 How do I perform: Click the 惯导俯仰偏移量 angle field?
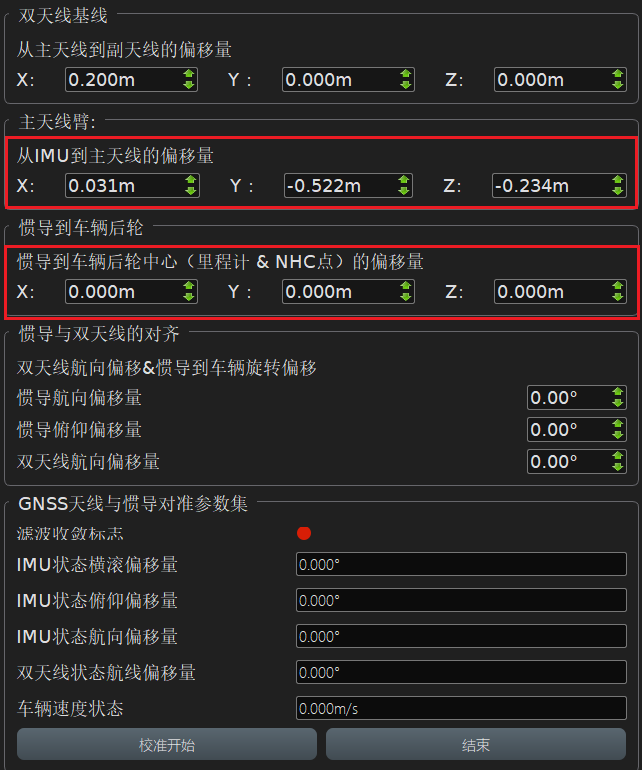click(577, 430)
